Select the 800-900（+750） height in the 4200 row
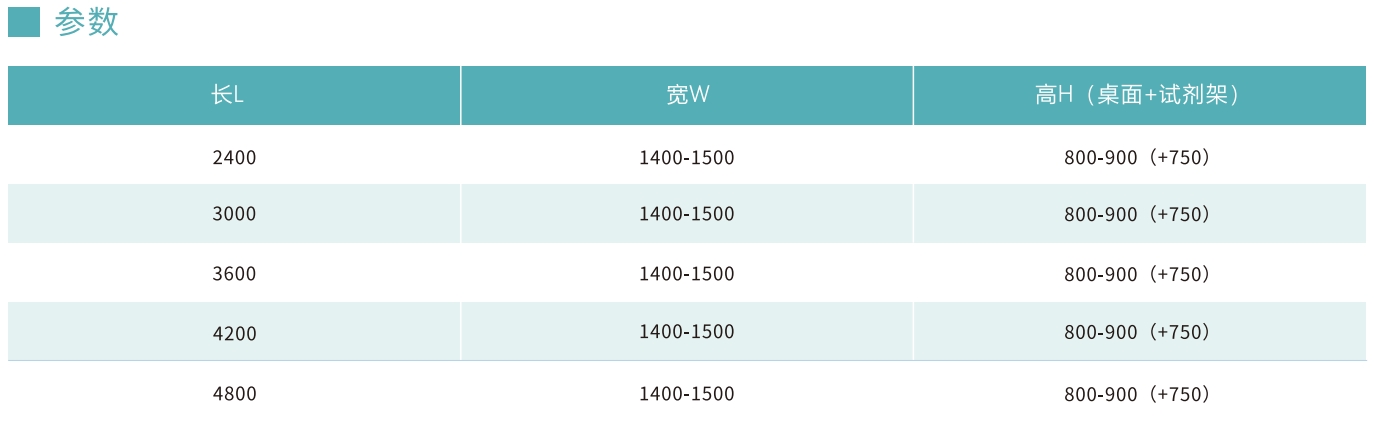Screen dimensions: 1374x431 pyautogui.click(x=1138, y=332)
